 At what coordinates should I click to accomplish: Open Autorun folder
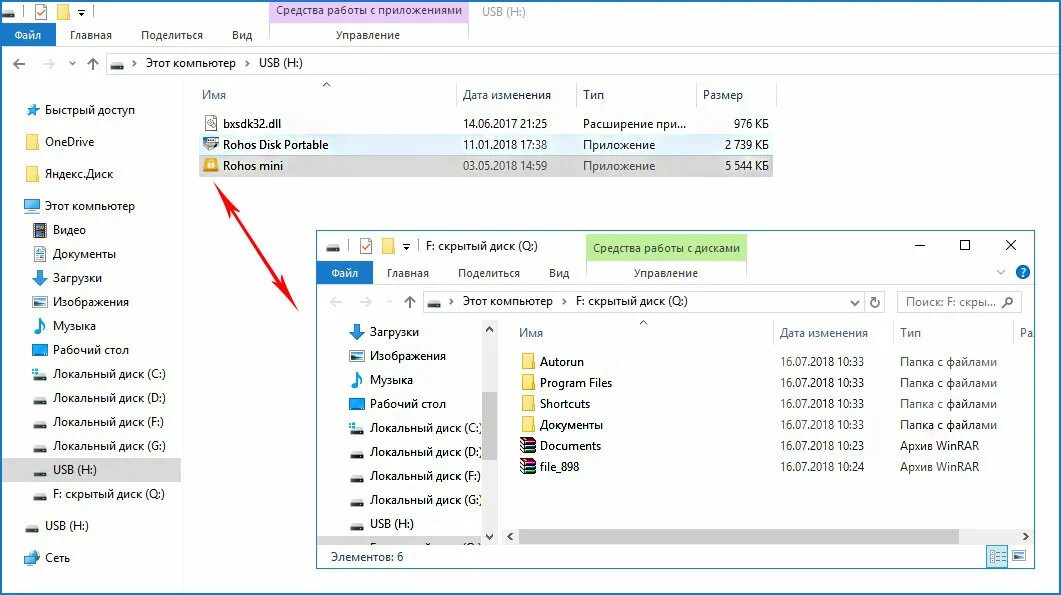562,361
